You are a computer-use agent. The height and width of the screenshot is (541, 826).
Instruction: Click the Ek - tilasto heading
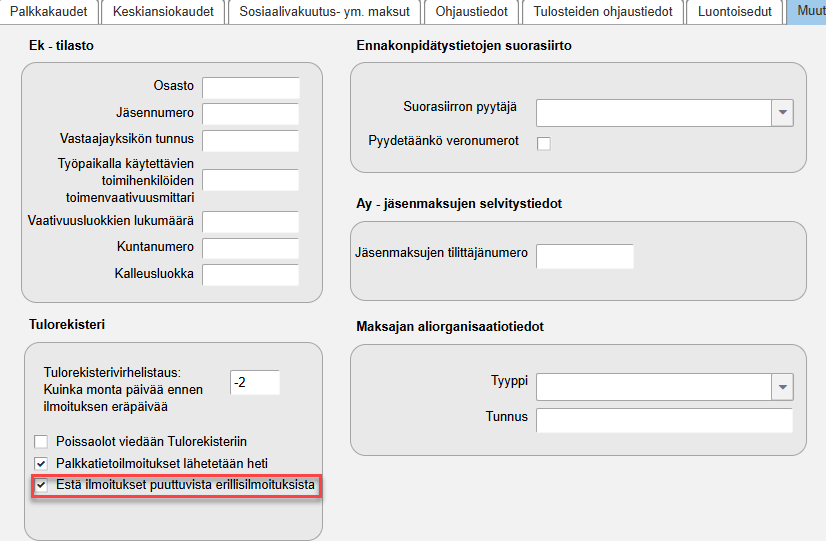coord(61,45)
